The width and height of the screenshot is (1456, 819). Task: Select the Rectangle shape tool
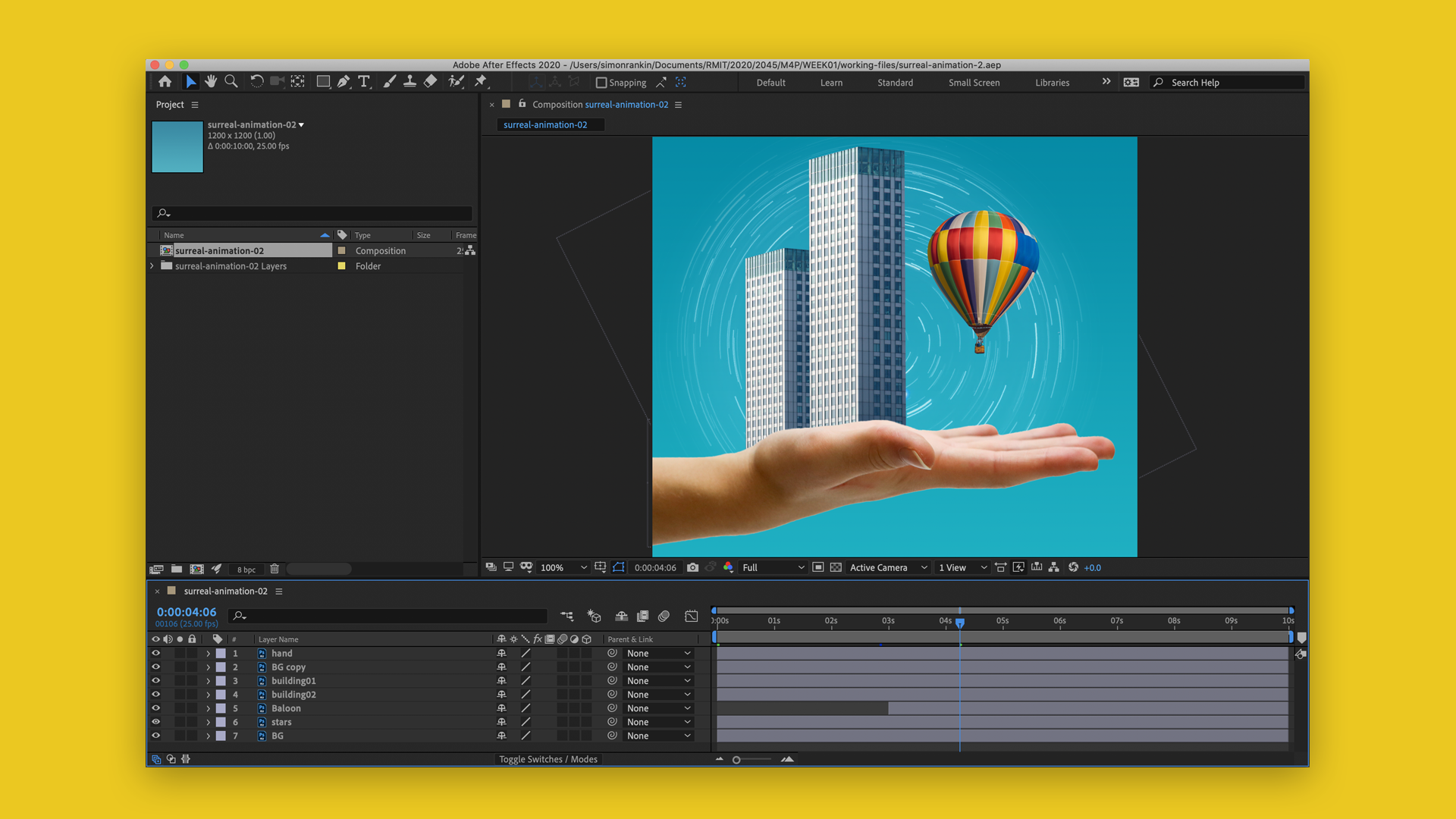tap(323, 82)
